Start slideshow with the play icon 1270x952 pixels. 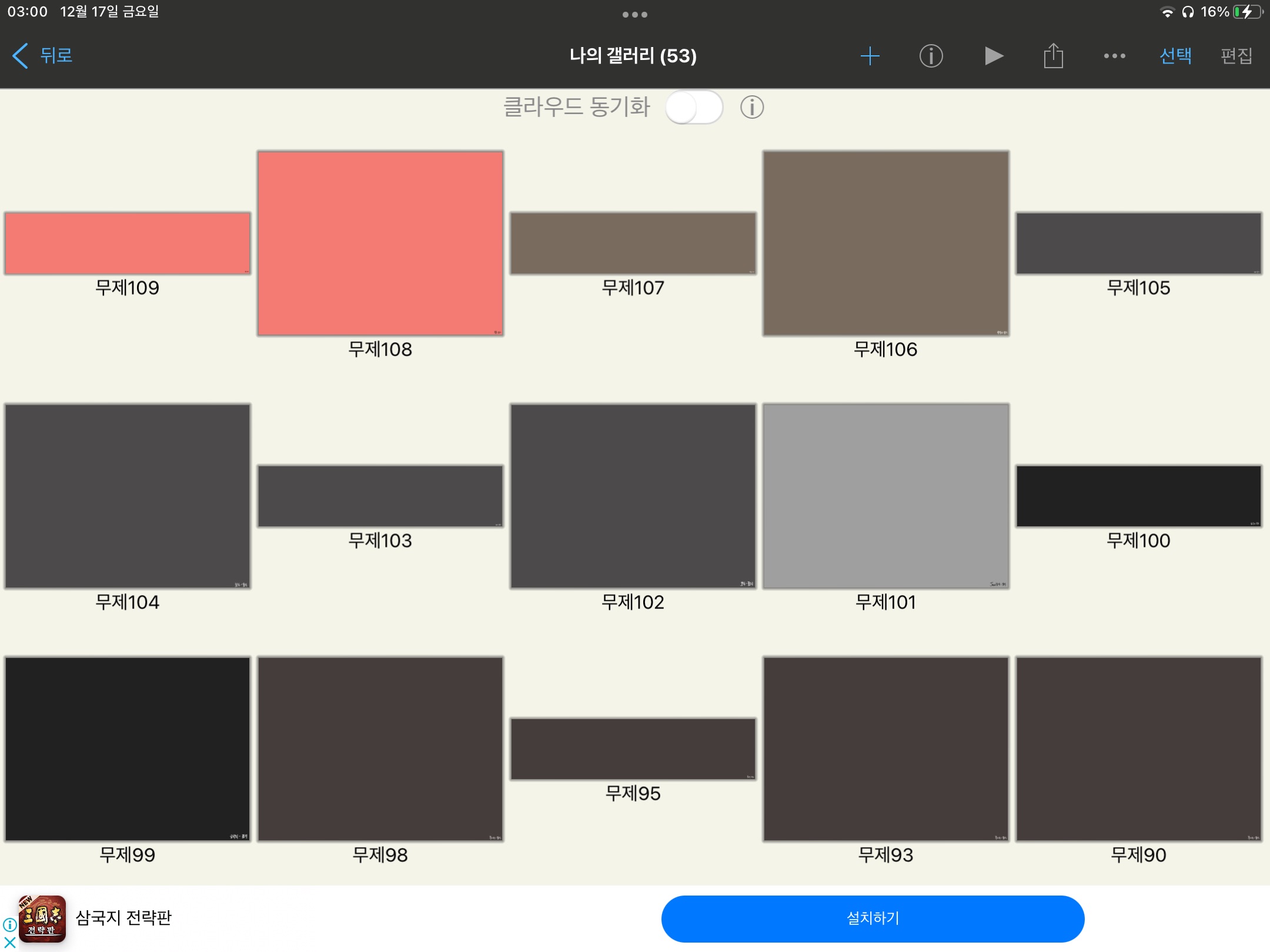(x=993, y=56)
